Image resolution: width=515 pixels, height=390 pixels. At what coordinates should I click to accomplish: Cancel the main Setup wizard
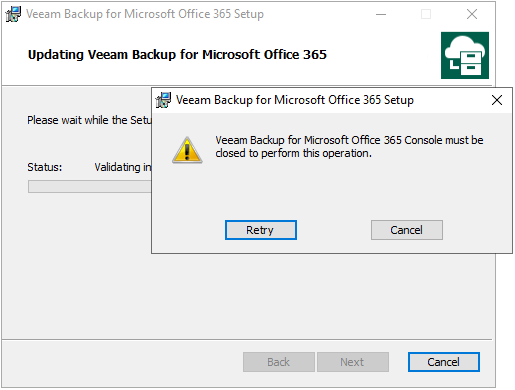(444, 362)
